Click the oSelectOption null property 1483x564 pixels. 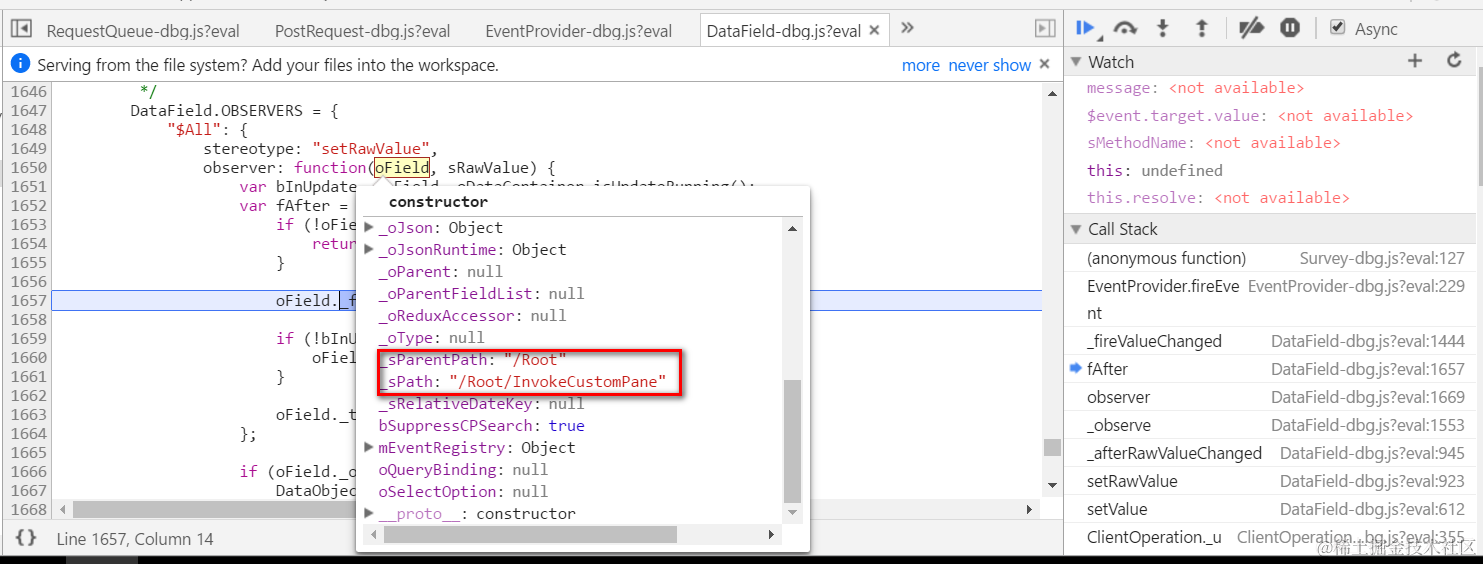pyautogui.click(x=463, y=492)
